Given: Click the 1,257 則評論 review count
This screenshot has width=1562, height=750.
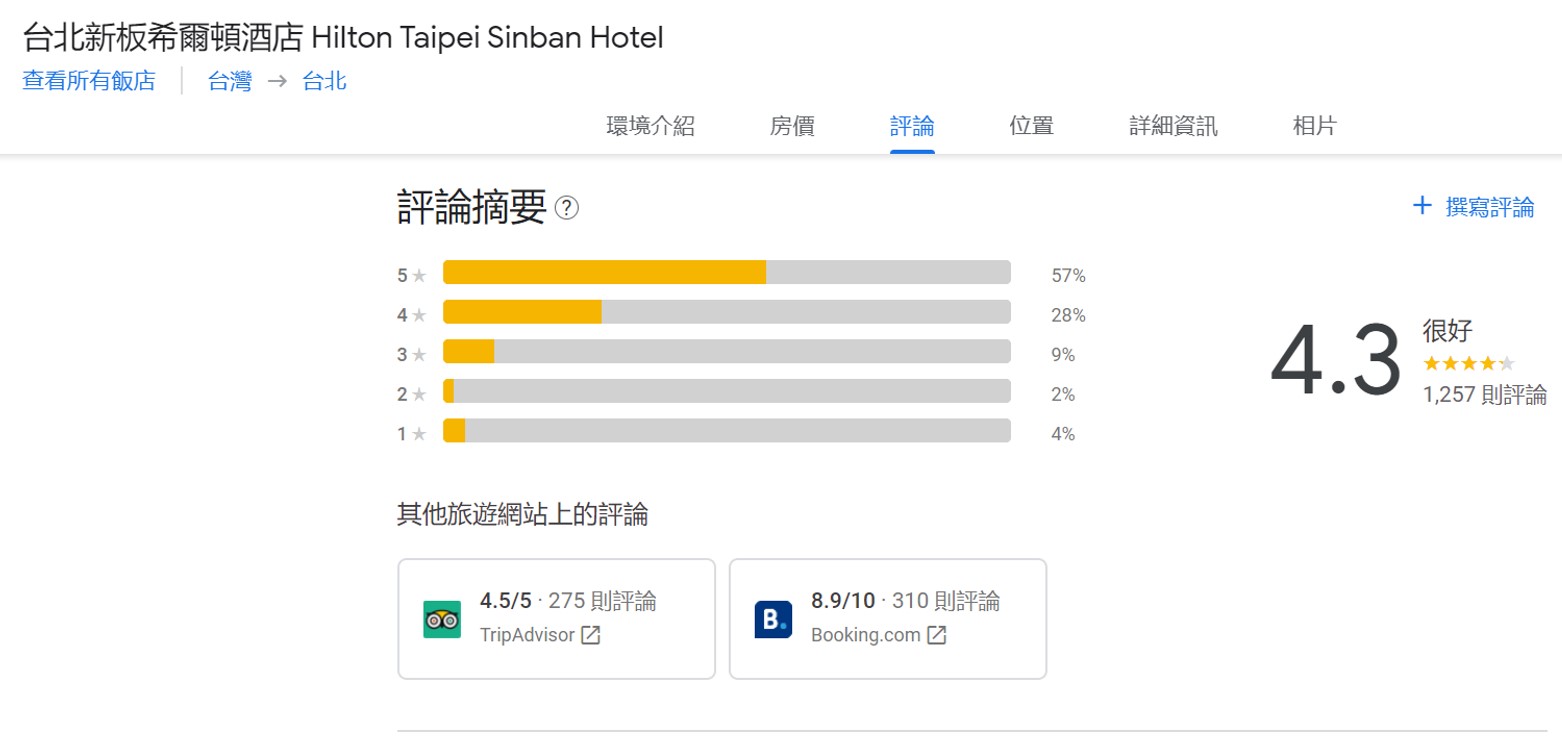Looking at the screenshot, I should (1484, 394).
